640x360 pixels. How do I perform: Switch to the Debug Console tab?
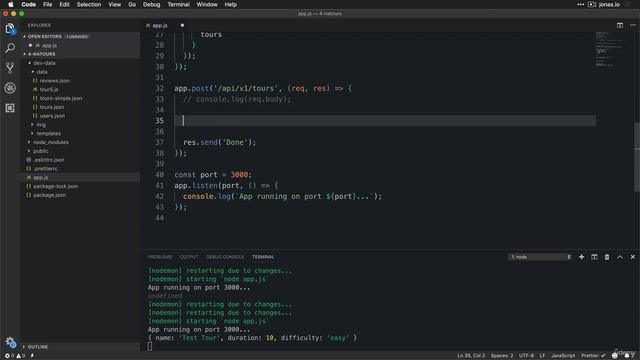225,257
